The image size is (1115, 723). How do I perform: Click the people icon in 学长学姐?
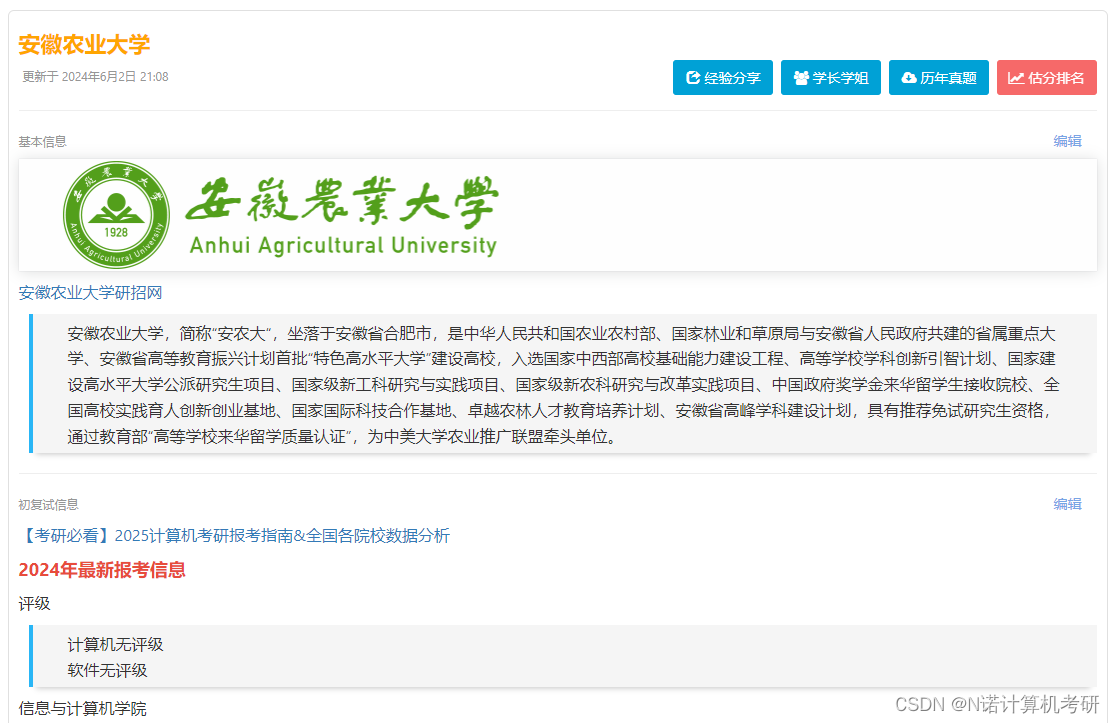(x=801, y=77)
